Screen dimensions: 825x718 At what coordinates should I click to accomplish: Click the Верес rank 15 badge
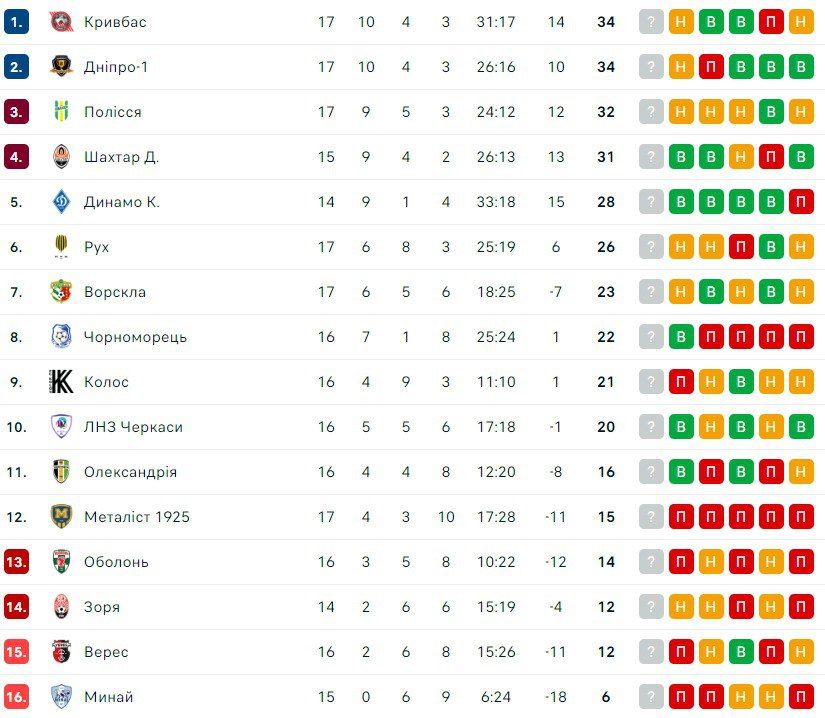[x=16, y=652]
